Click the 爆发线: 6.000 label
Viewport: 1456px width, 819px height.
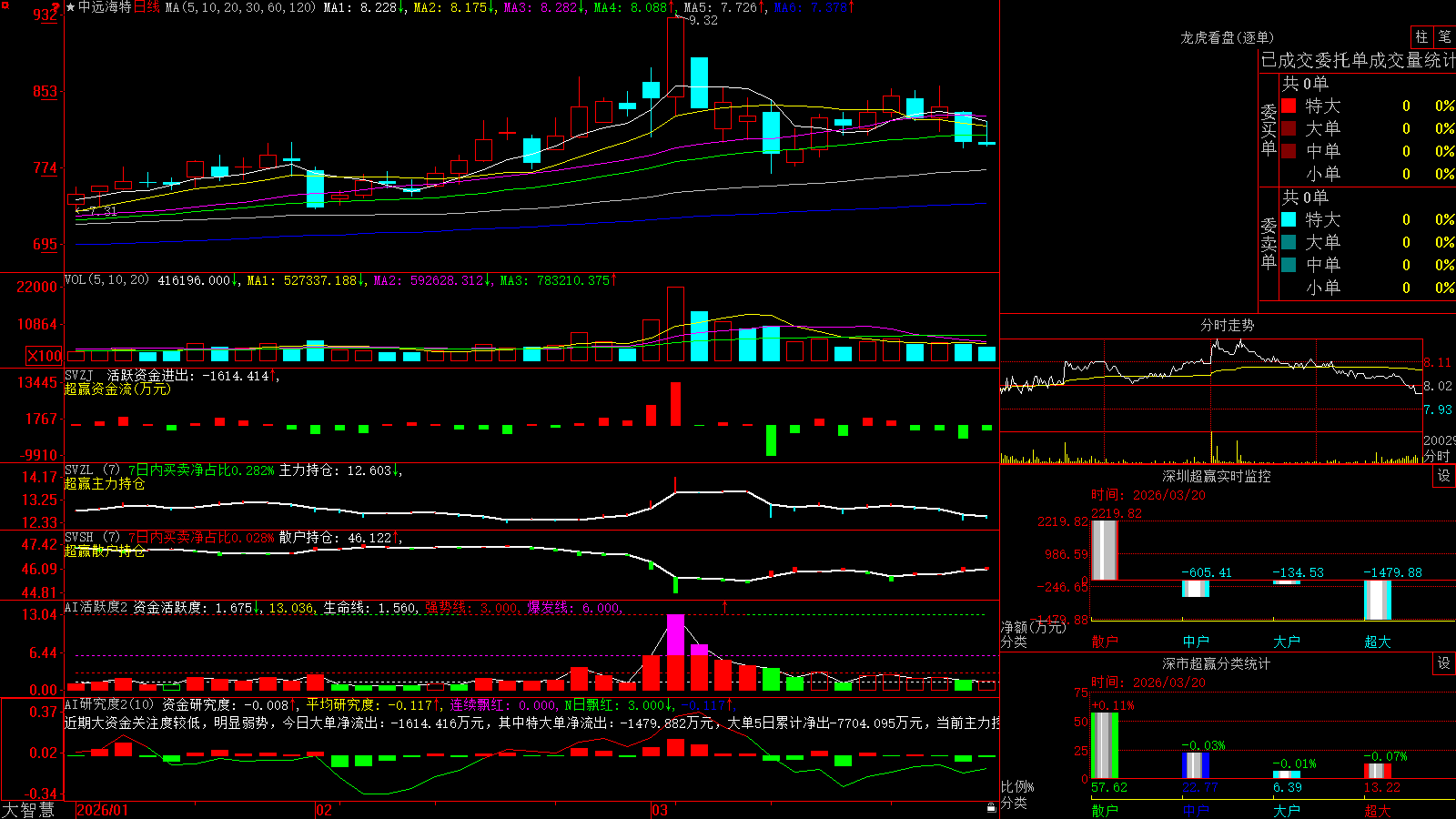pos(574,608)
